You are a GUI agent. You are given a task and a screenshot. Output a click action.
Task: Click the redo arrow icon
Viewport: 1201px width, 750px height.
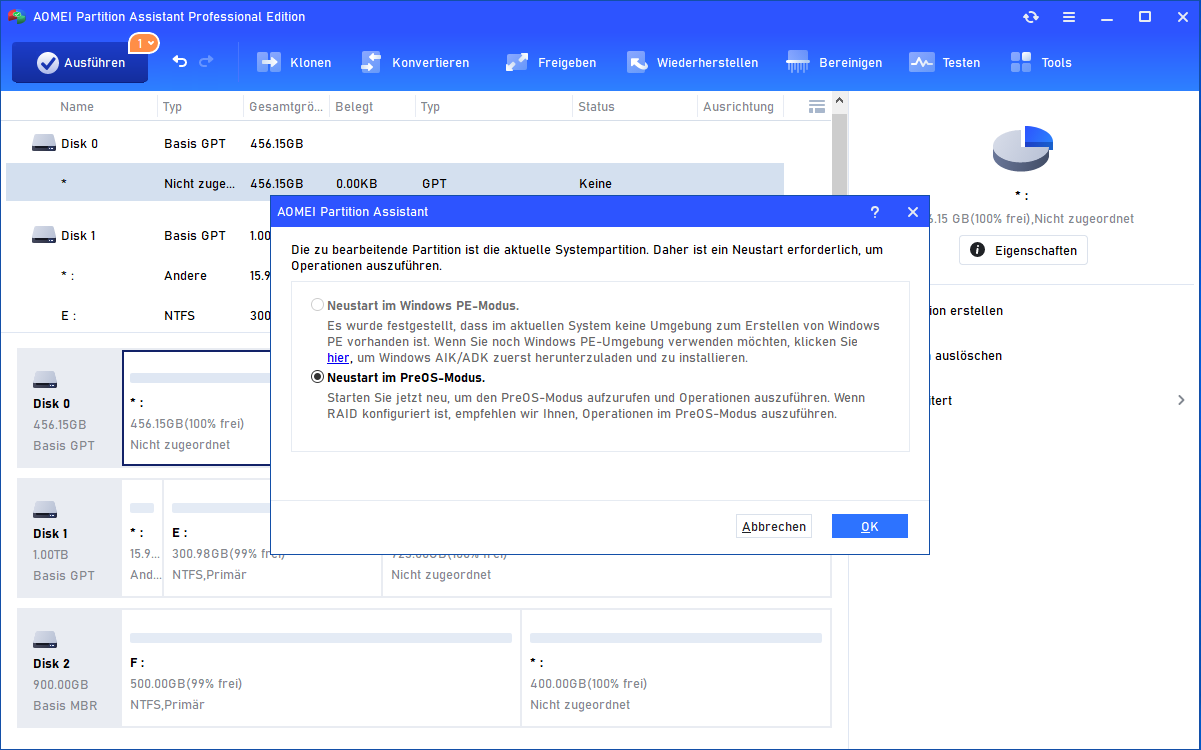pyautogui.click(x=206, y=62)
